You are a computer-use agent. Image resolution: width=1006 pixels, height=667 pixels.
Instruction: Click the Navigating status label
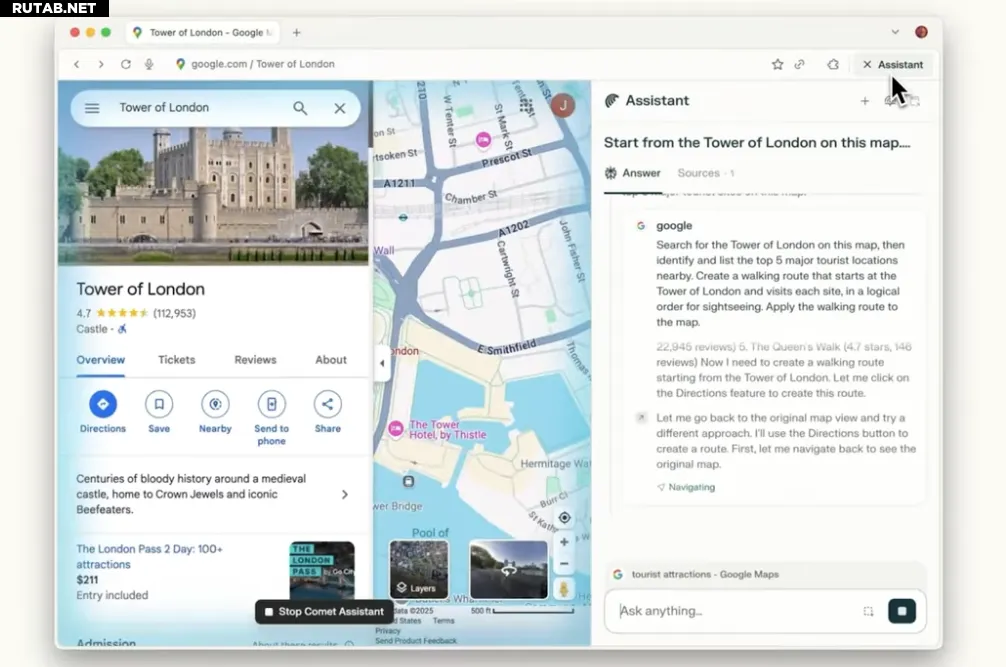686,487
